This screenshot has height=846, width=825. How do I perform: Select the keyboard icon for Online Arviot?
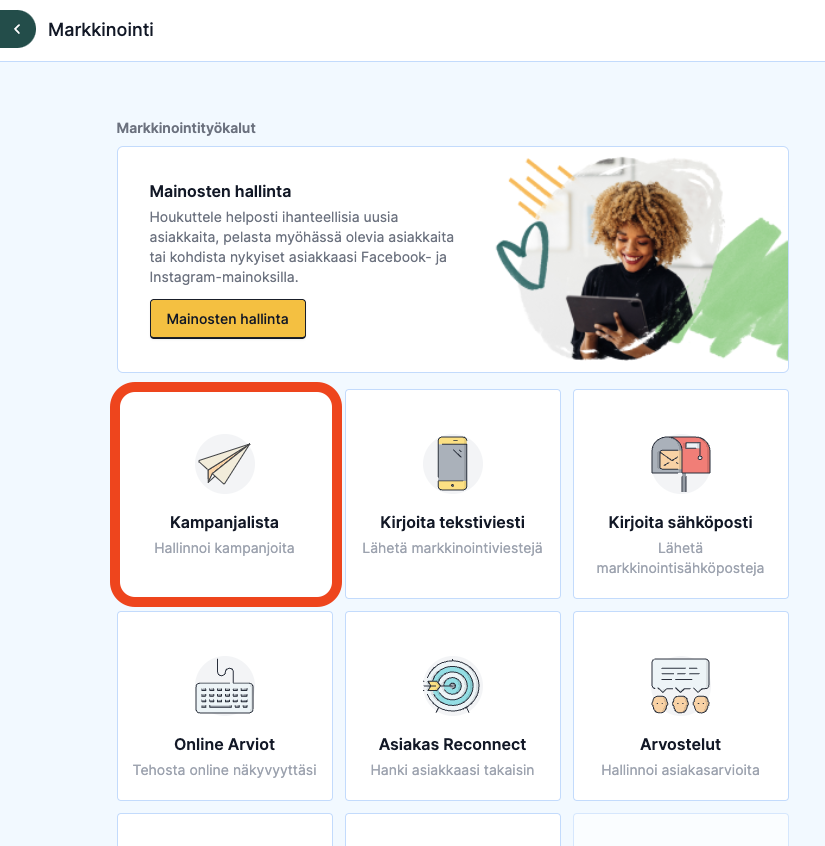pyautogui.click(x=224, y=686)
